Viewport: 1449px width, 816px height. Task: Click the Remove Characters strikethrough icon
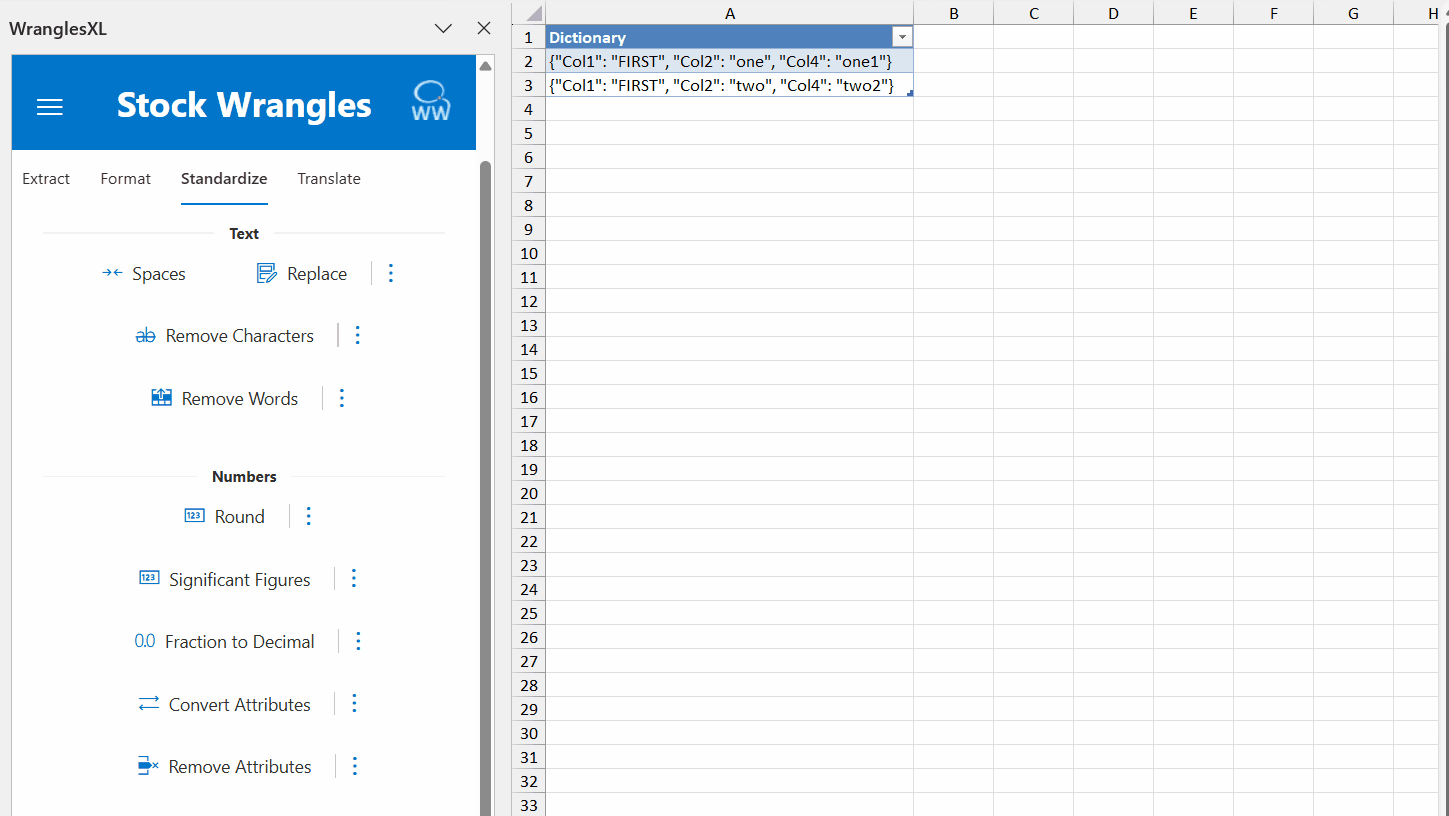146,336
